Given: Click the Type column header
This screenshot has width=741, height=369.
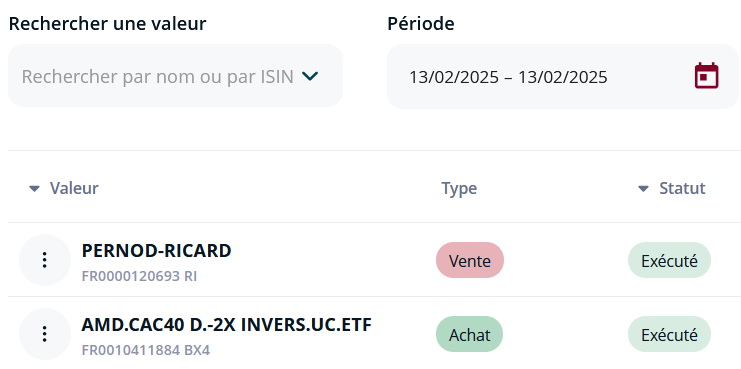Looking at the screenshot, I should (x=459, y=189).
